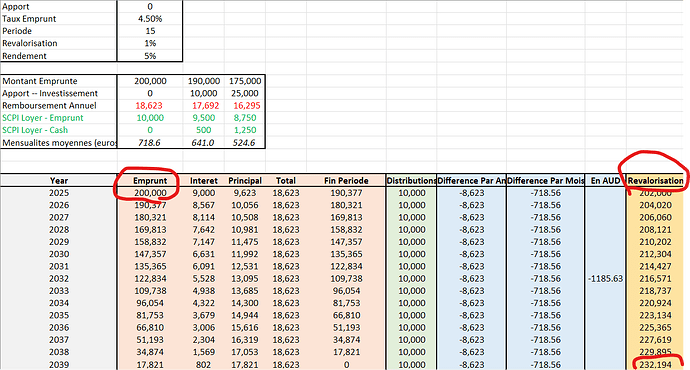Screen dimensions: 690x370
Task: Select the year 2025 cell
Action: tap(59, 193)
